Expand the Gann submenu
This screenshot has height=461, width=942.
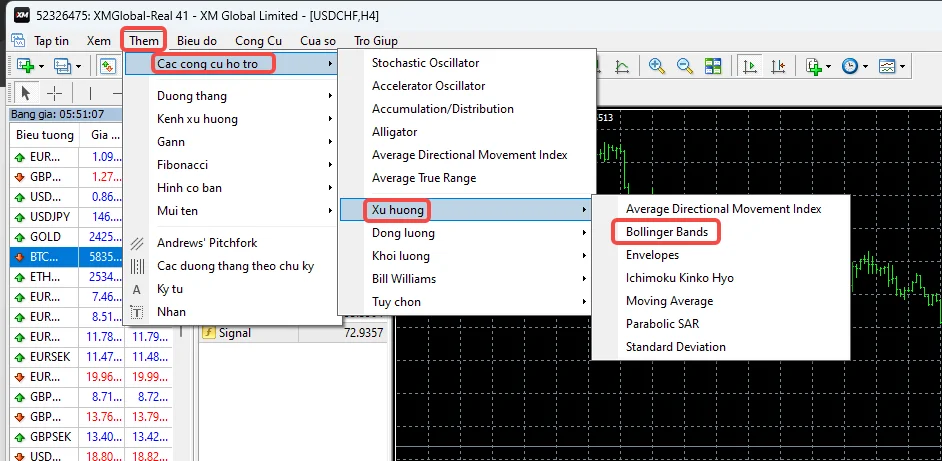pyautogui.click(x=231, y=142)
